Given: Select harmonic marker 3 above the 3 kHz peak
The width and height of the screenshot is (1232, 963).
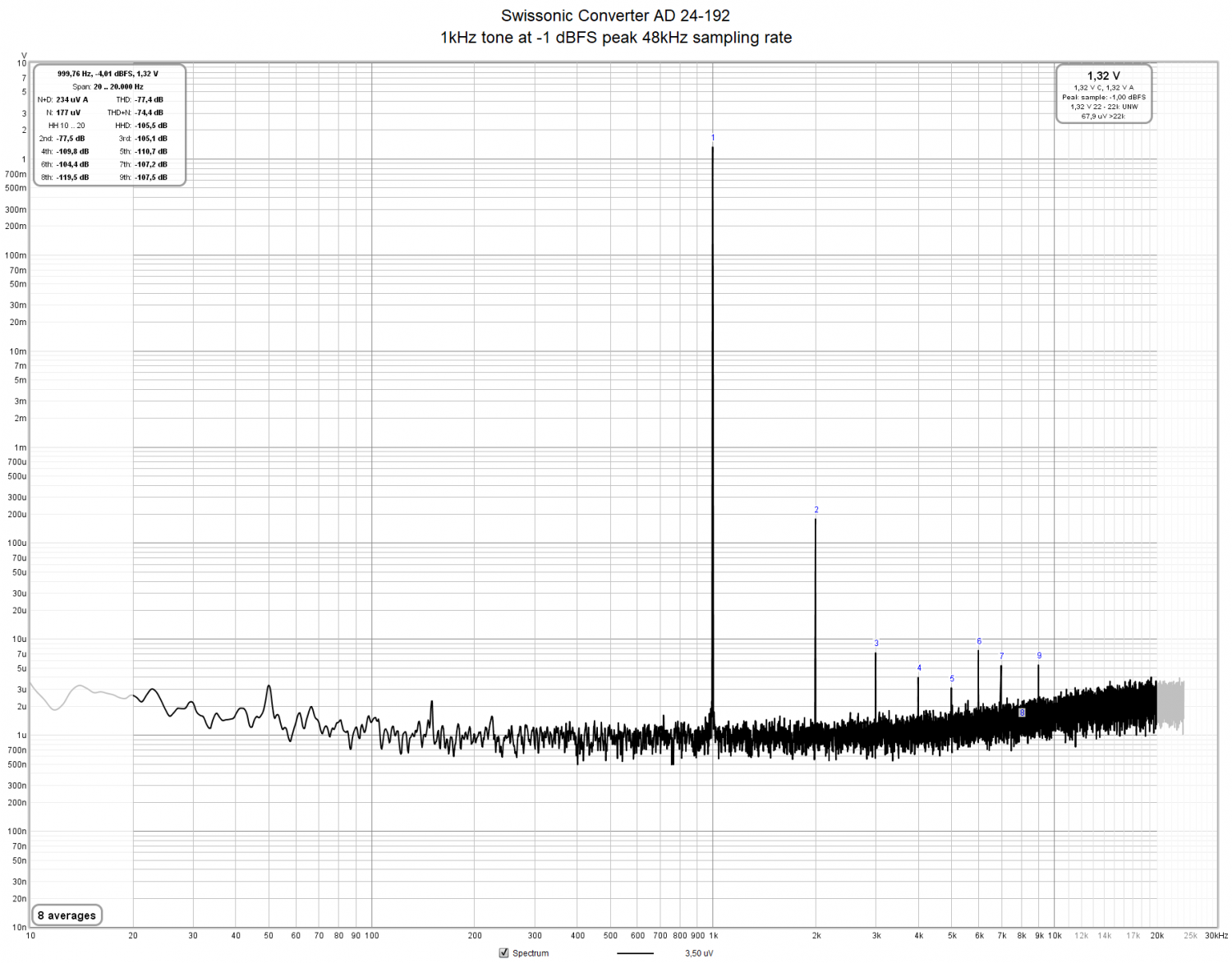Looking at the screenshot, I should coord(876,644).
